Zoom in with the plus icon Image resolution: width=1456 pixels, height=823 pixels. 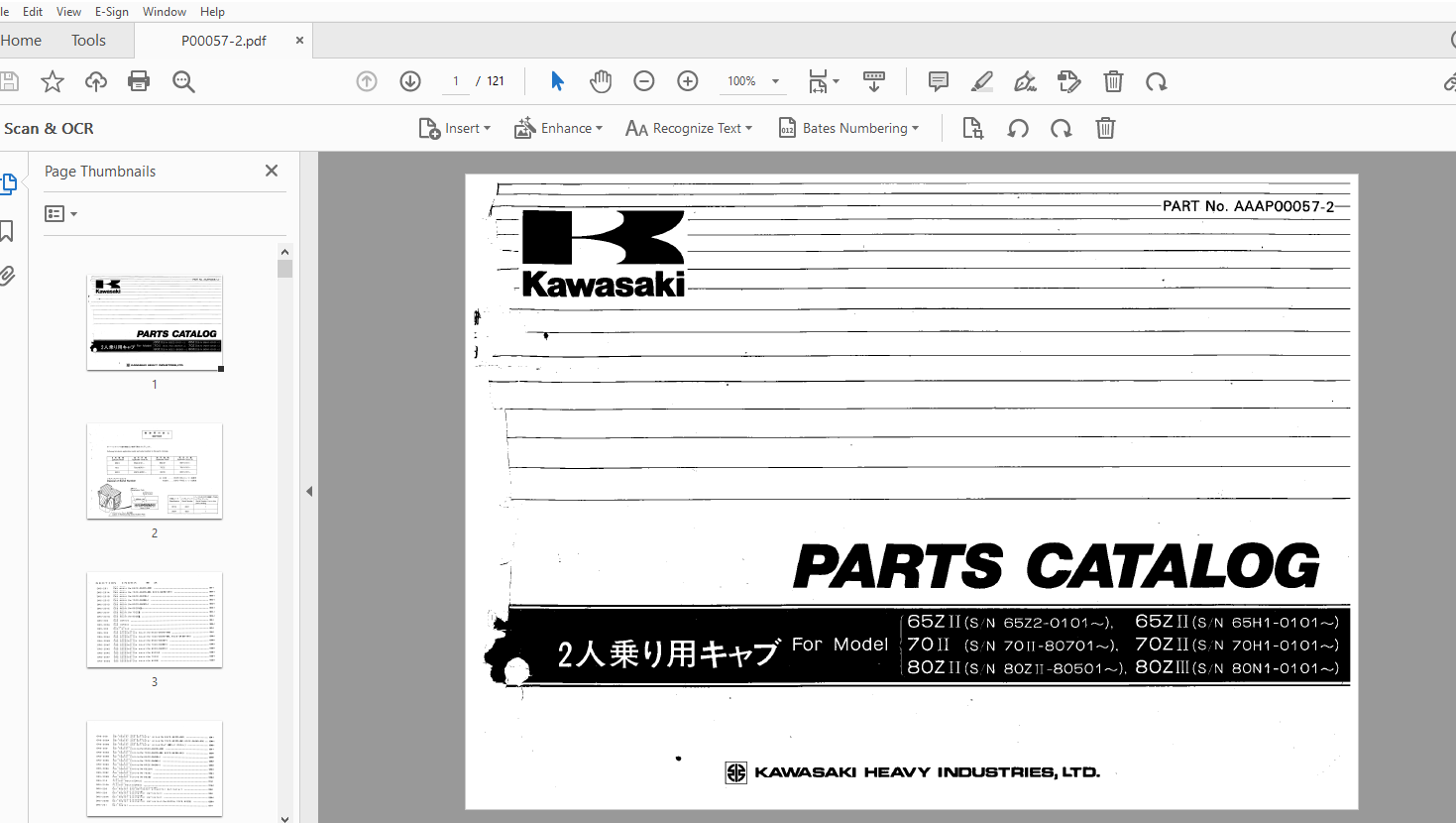point(688,81)
